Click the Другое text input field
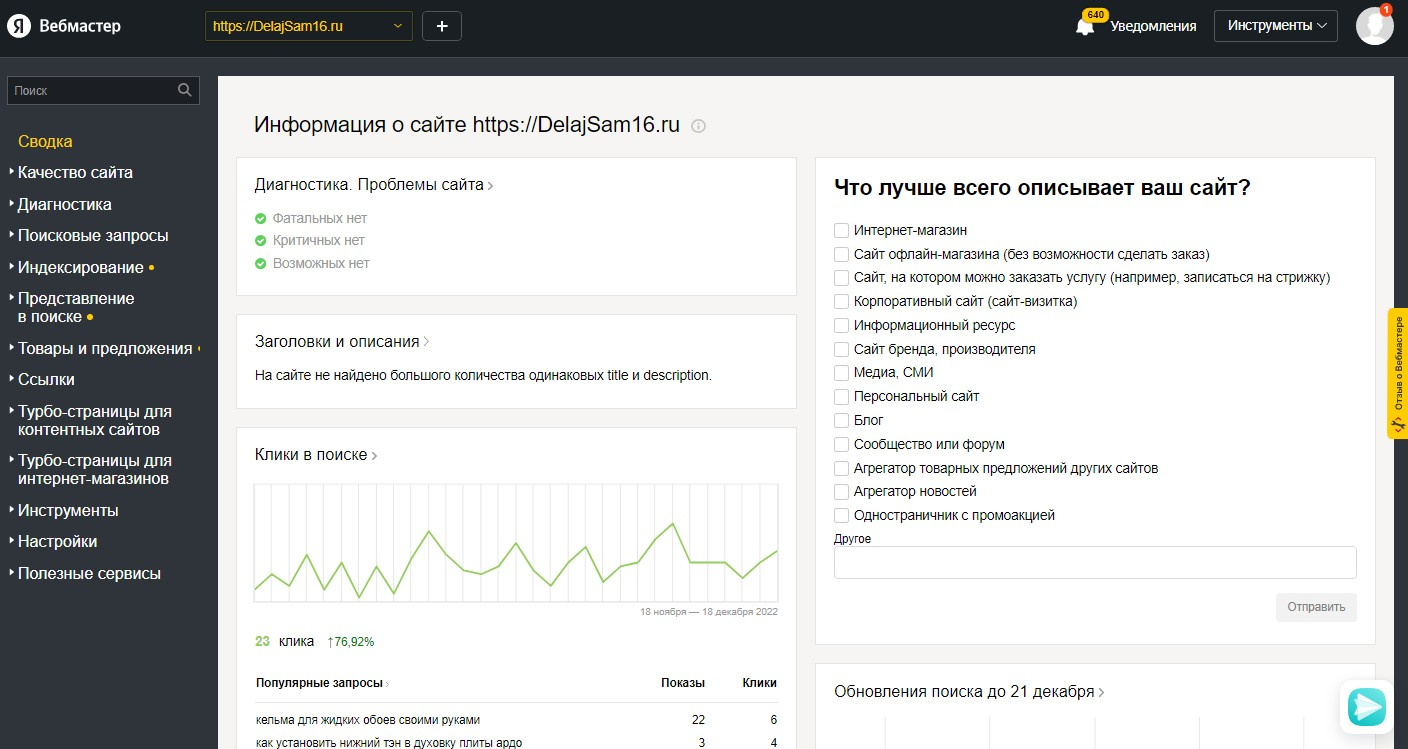The image size is (1408, 749). point(1095,562)
